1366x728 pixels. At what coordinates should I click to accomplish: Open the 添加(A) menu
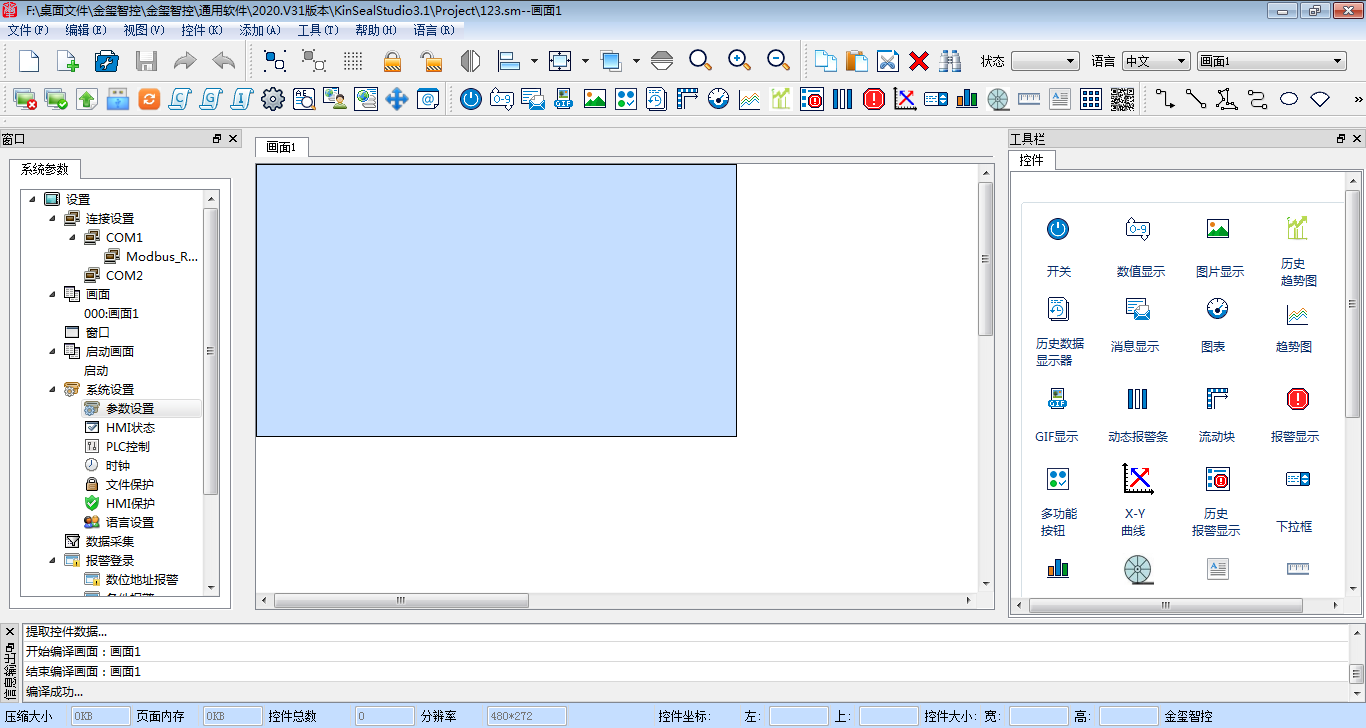click(x=260, y=30)
